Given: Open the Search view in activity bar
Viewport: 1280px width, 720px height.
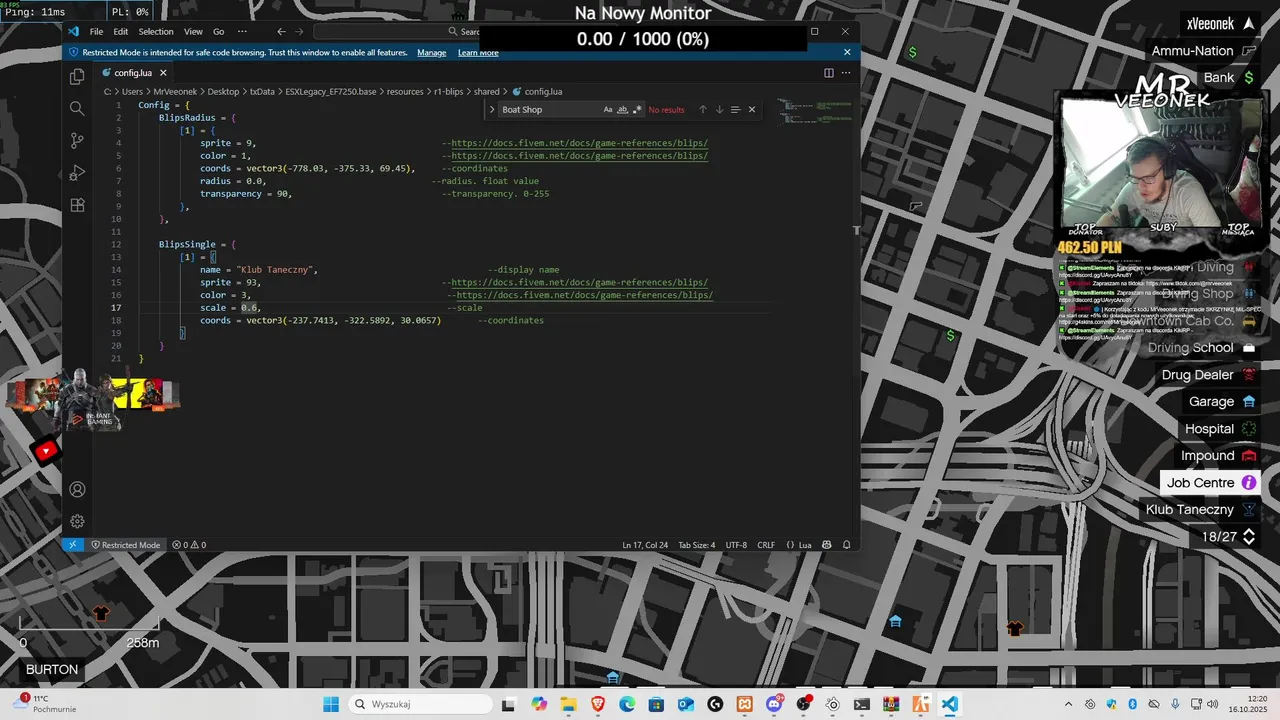Looking at the screenshot, I should tap(77, 108).
